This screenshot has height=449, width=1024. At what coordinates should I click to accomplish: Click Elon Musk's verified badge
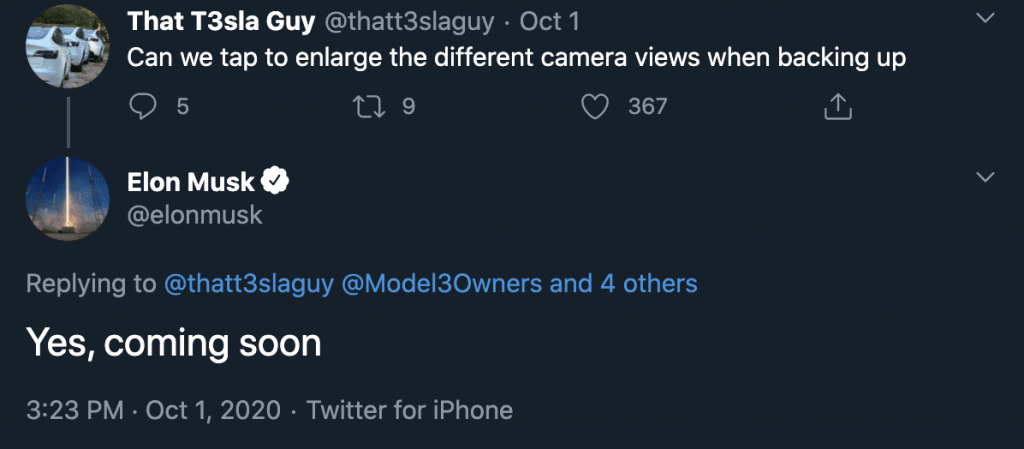(x=276, y=181)
